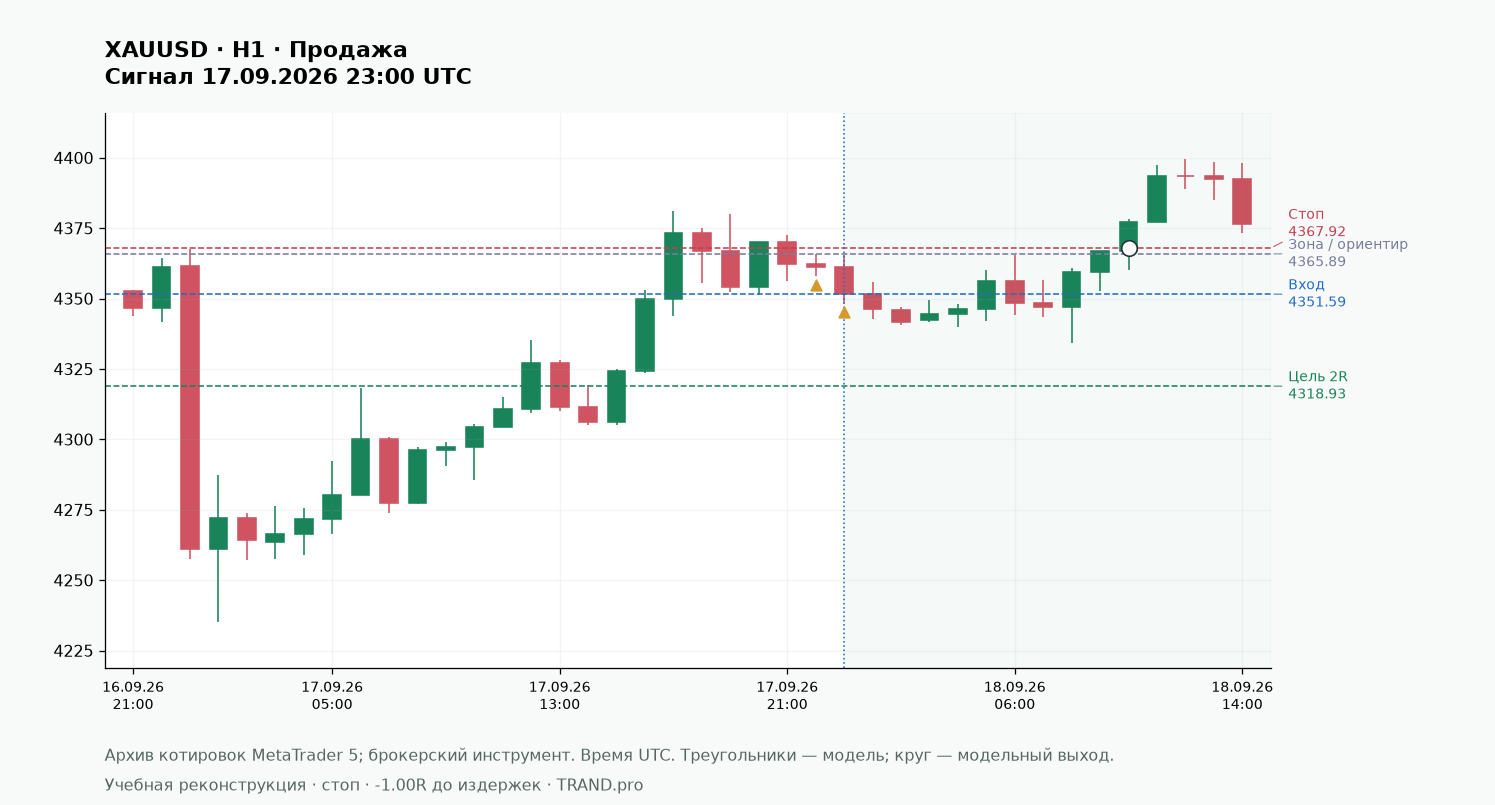The image size is (1495, 805).
Task: Click the target value '4318.93'
Action: [1317, 394]
